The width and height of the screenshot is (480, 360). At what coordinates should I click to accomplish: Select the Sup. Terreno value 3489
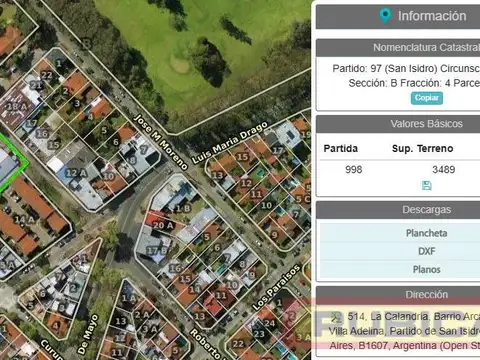tap(444, 170)
